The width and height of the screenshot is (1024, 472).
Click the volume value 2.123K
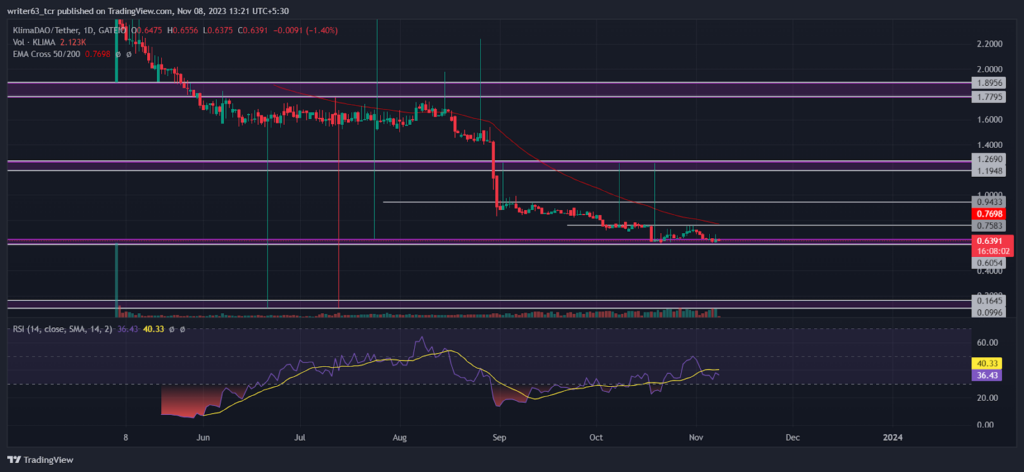71,42
